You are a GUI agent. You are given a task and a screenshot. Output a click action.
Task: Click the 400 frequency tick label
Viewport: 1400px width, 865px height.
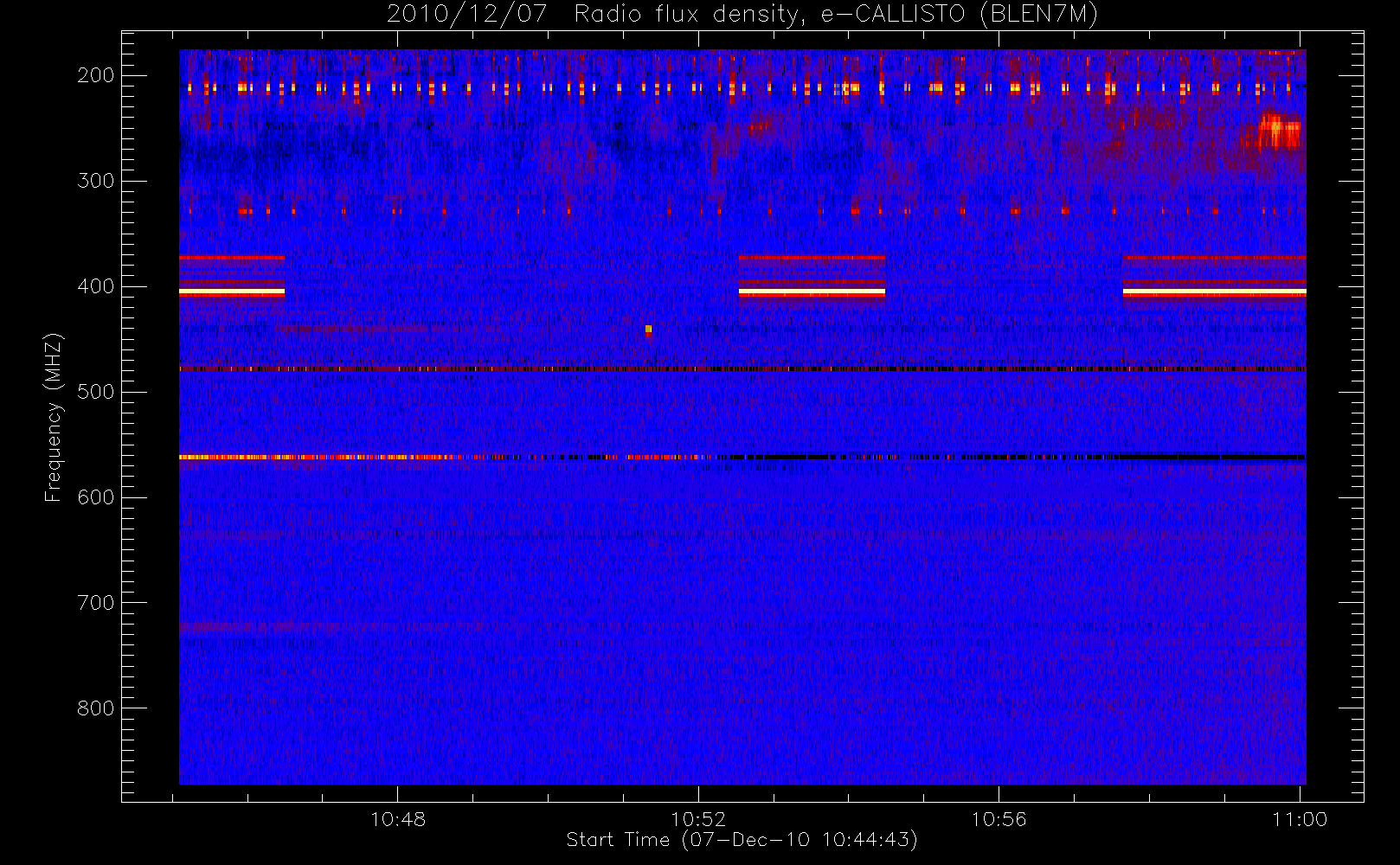pos(95,286)
